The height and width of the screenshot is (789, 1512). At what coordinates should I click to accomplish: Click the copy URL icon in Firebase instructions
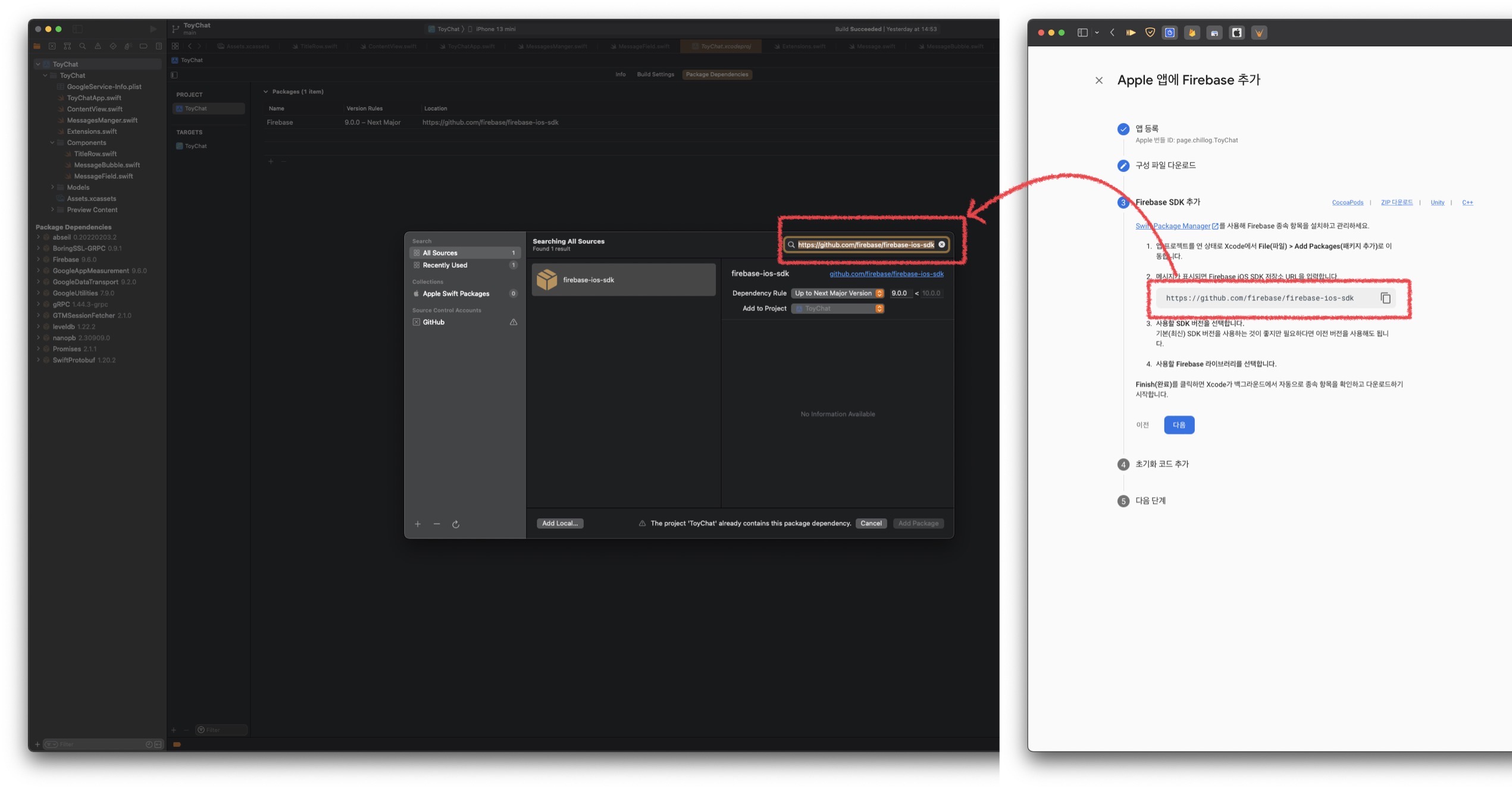point(1385,298)
